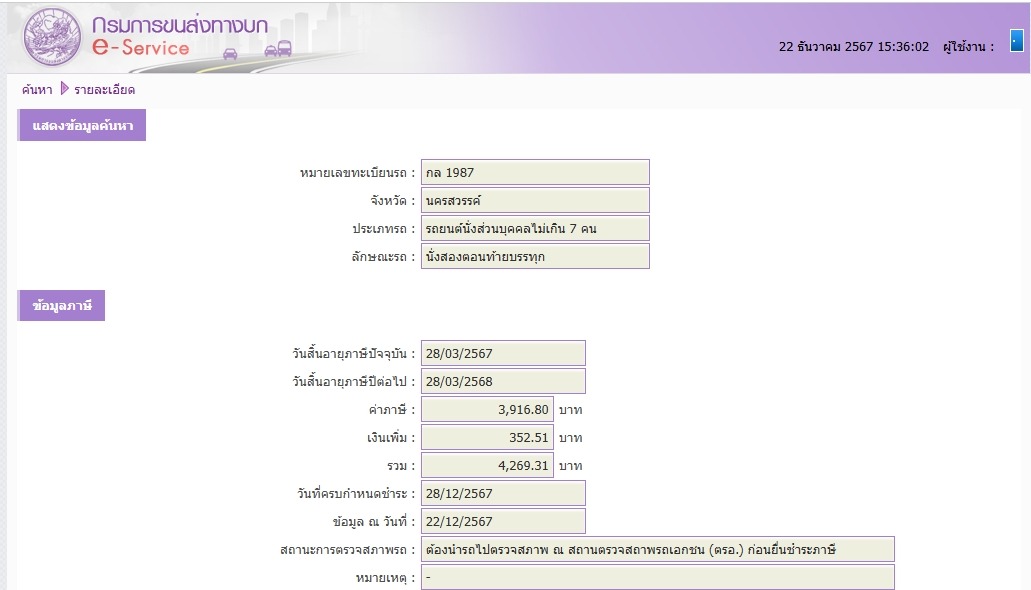Click the vehicle body field นั่งสองตอนท้ายบรรทุก
This screenshot has height=590, width=1031.
tap(535, 257)
